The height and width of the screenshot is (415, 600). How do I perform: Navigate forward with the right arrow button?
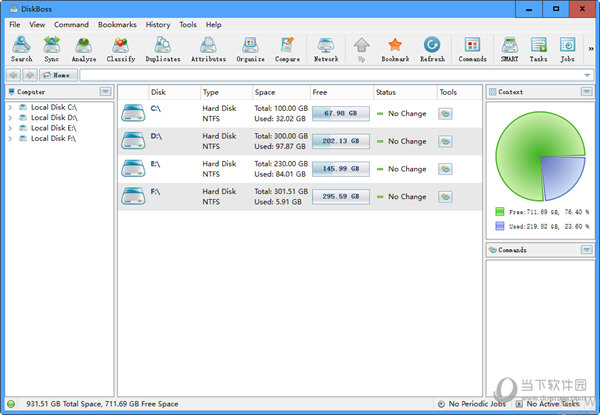tap(29, 75)
